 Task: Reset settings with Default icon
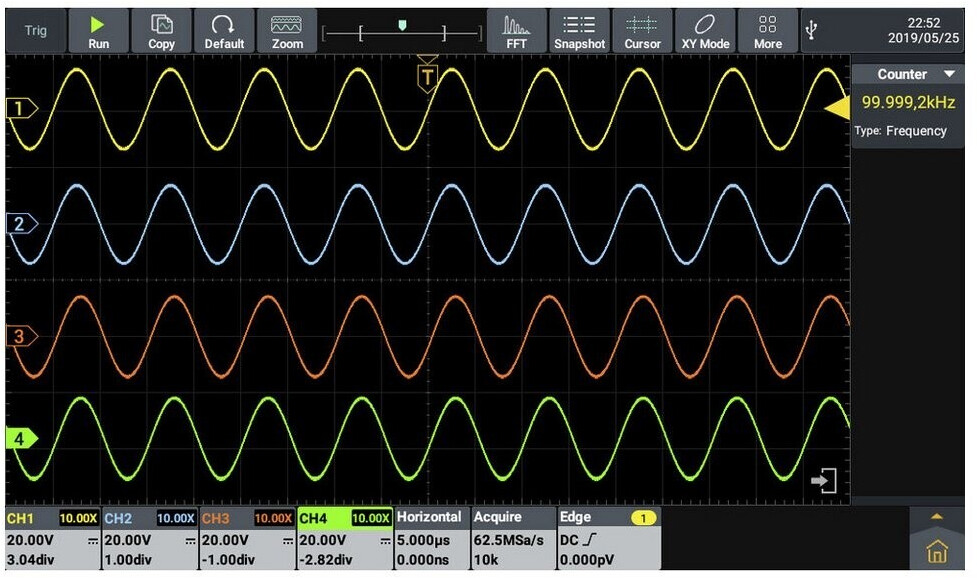click(224, 31)
